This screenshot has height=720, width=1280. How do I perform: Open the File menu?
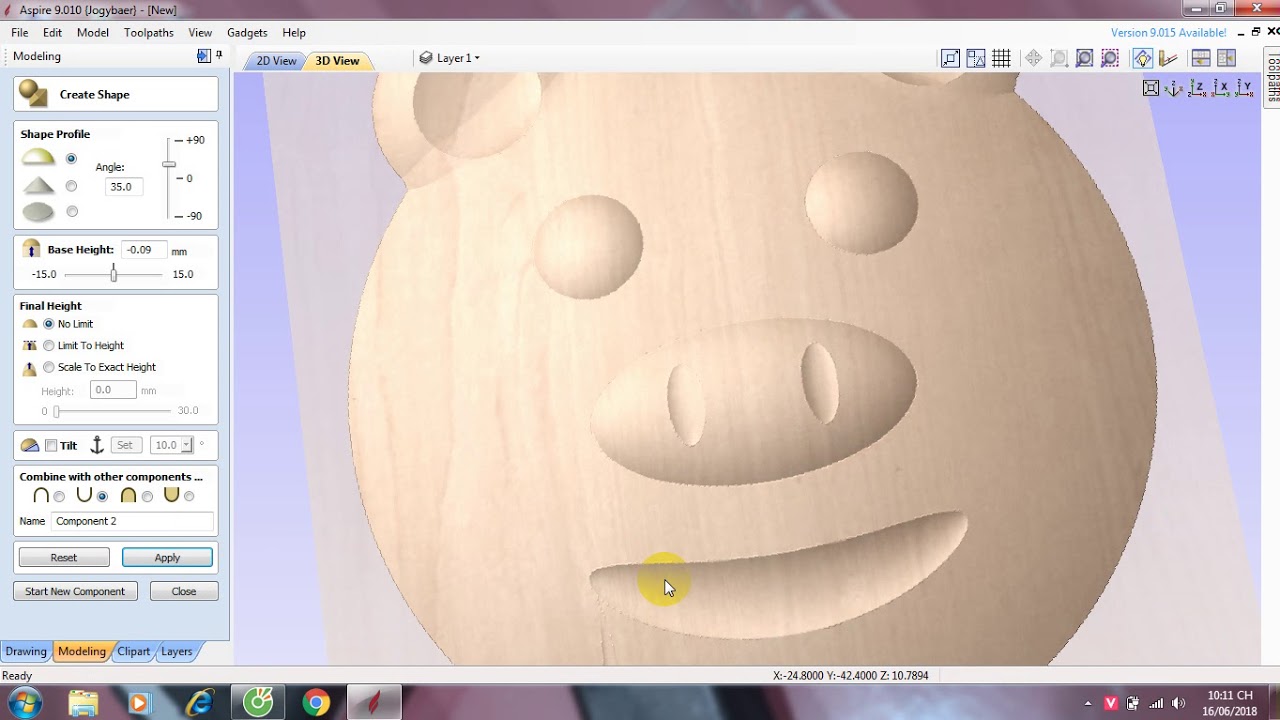[20, 32]
